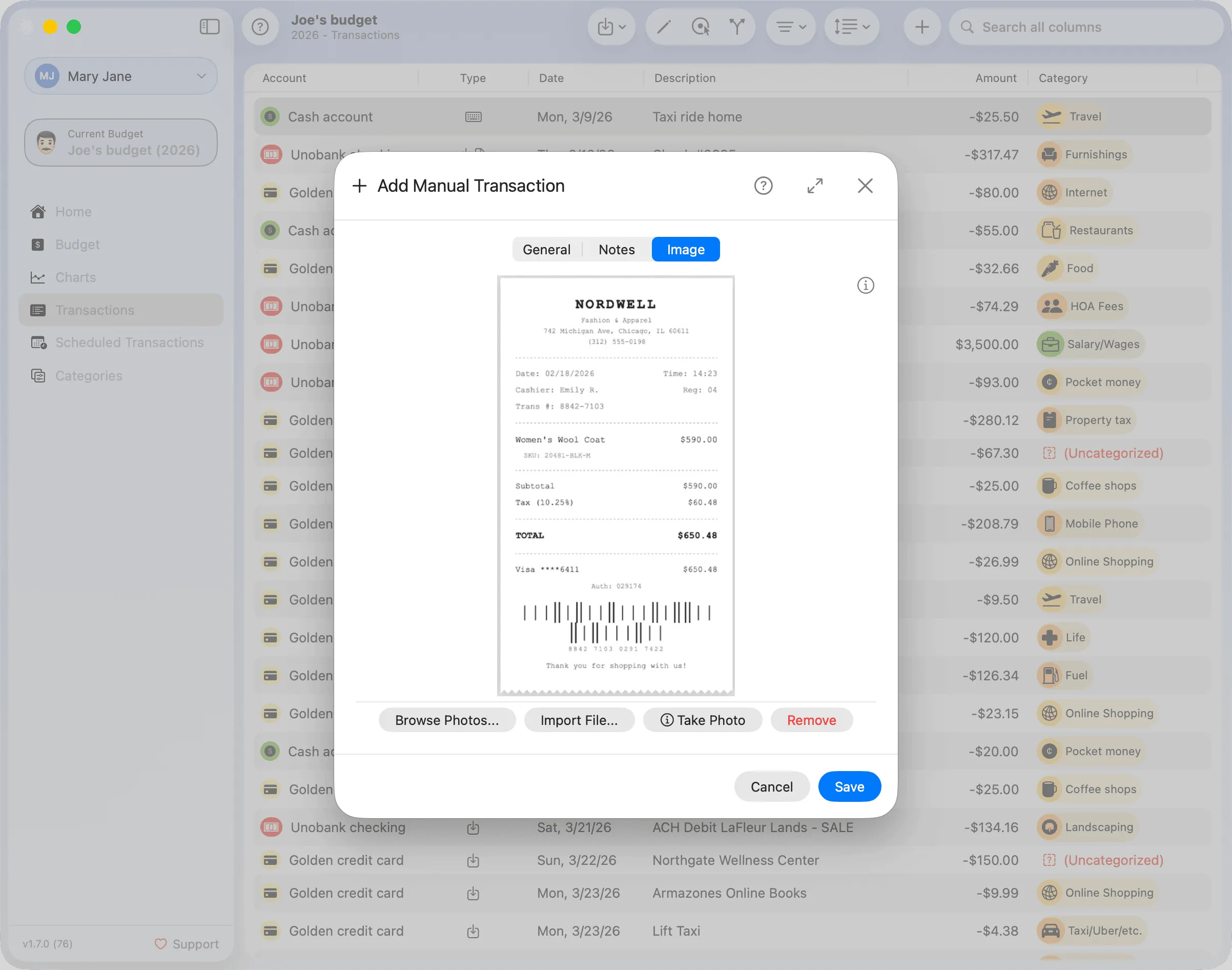Click the blue Save button
This screenshot has height=970, width=1232.
click(x=849, y=786)
